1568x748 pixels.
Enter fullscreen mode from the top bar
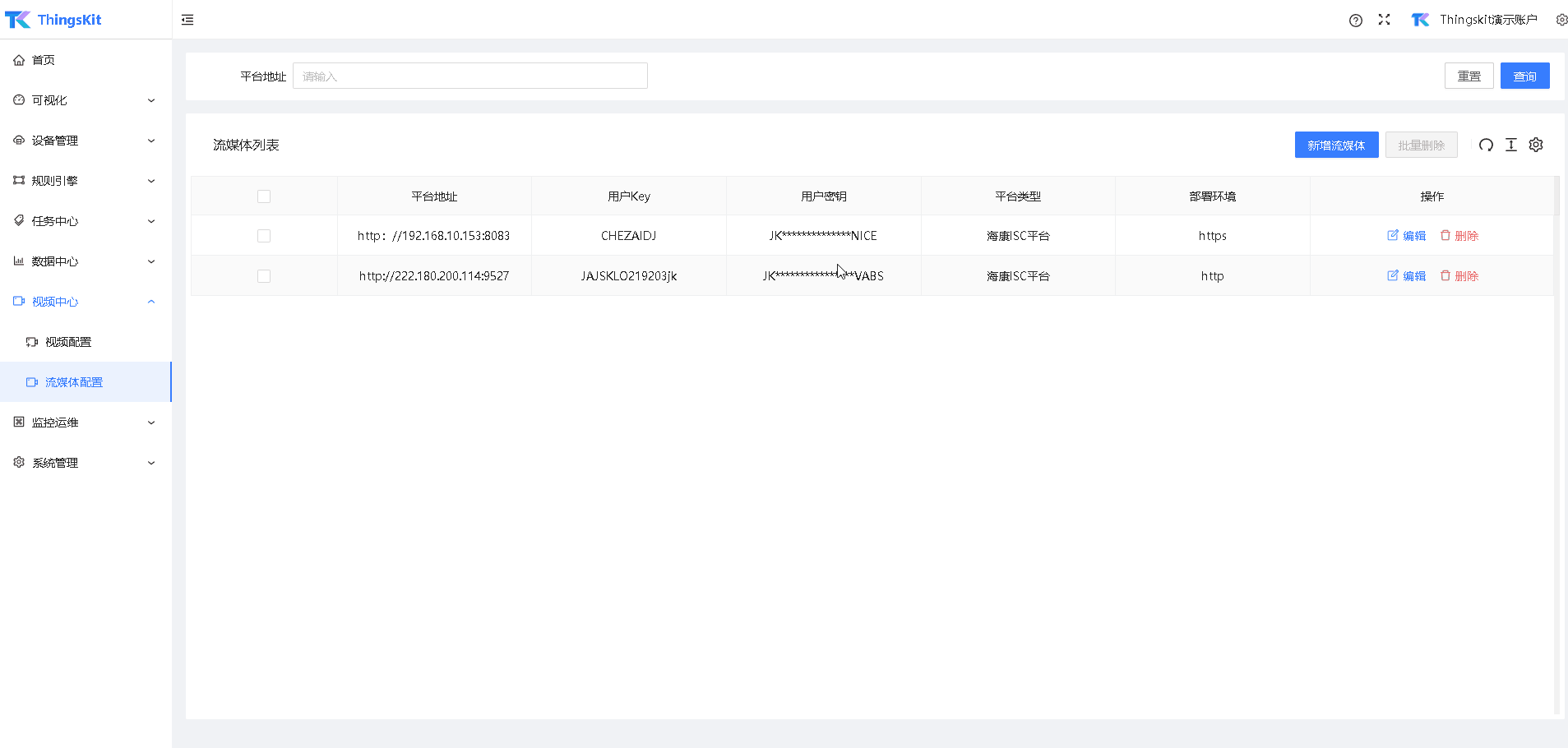coord(1385,20)
